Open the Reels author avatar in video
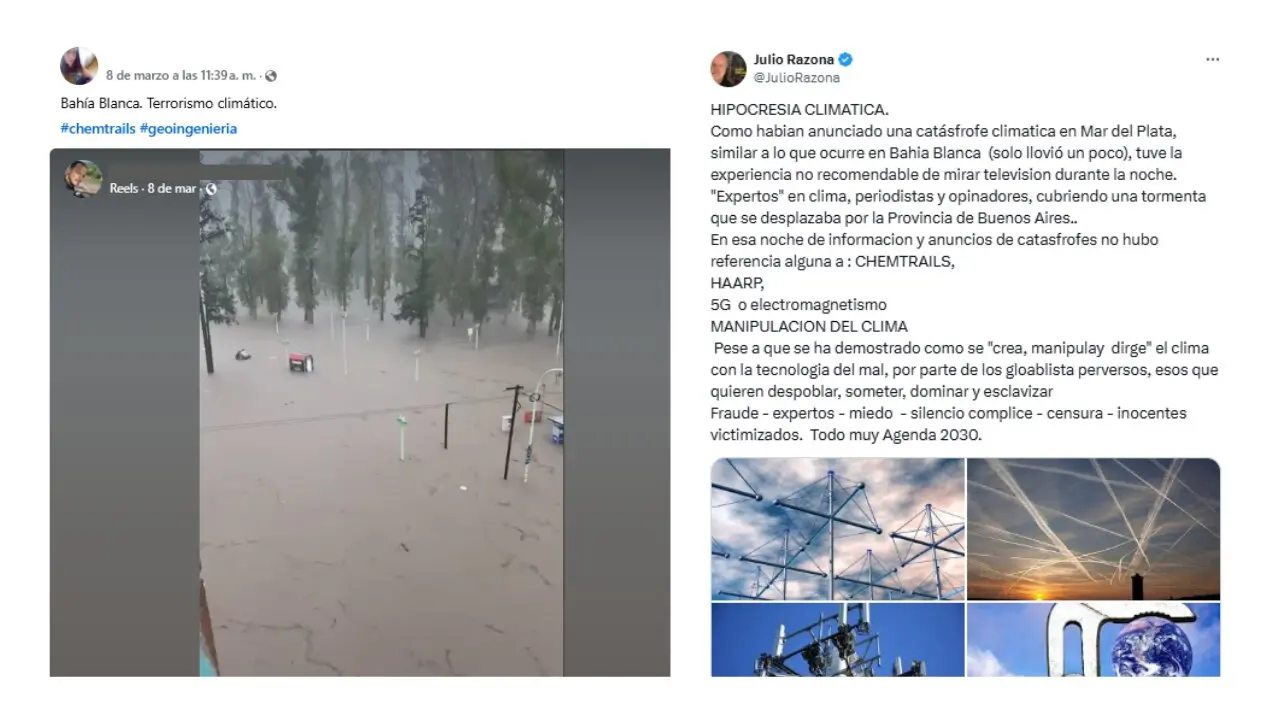The width and height of the screenshot is (1280, 720). point(84,179)
